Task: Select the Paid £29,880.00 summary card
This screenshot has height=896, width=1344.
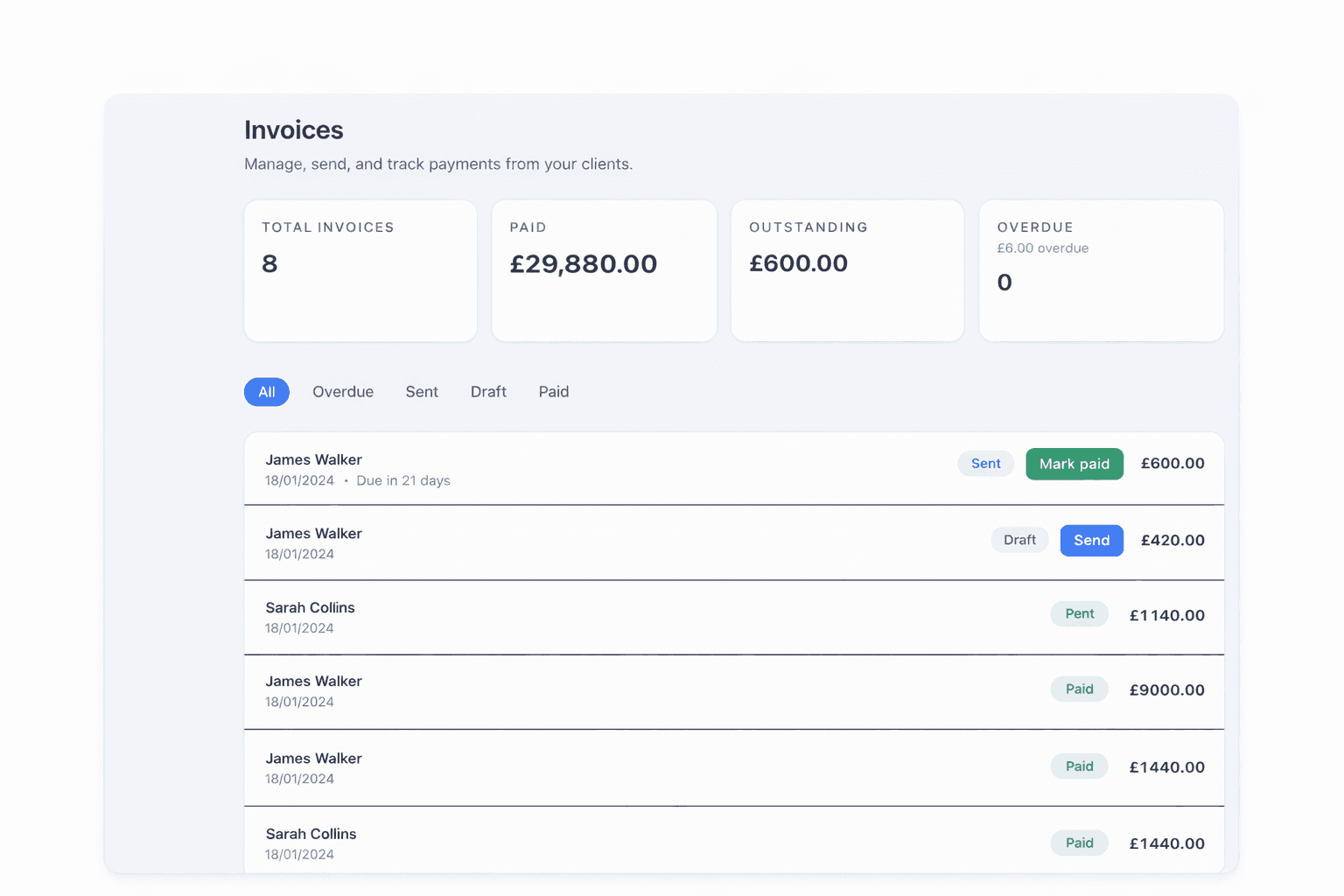Action: 604,269
